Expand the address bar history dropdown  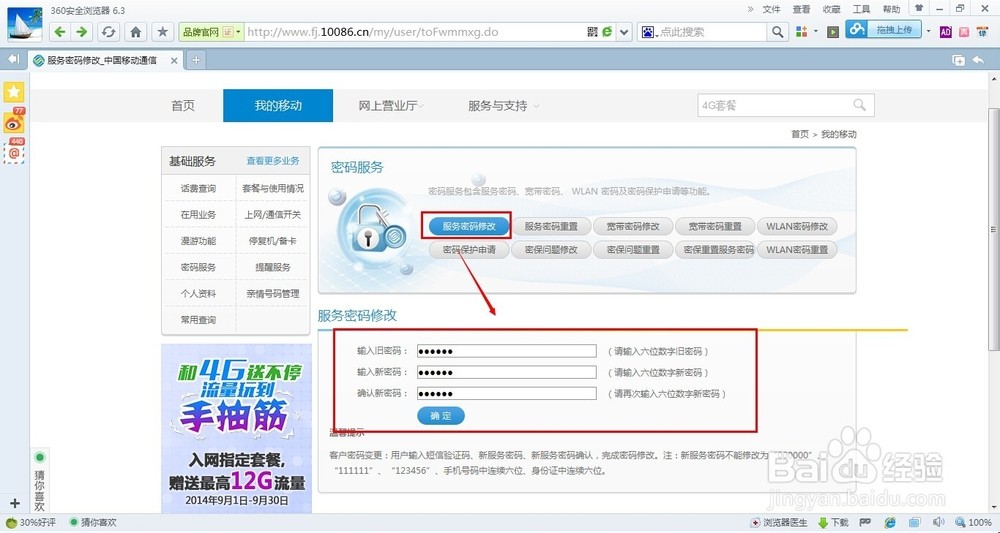pyautogui.click(x=624, y=31)
